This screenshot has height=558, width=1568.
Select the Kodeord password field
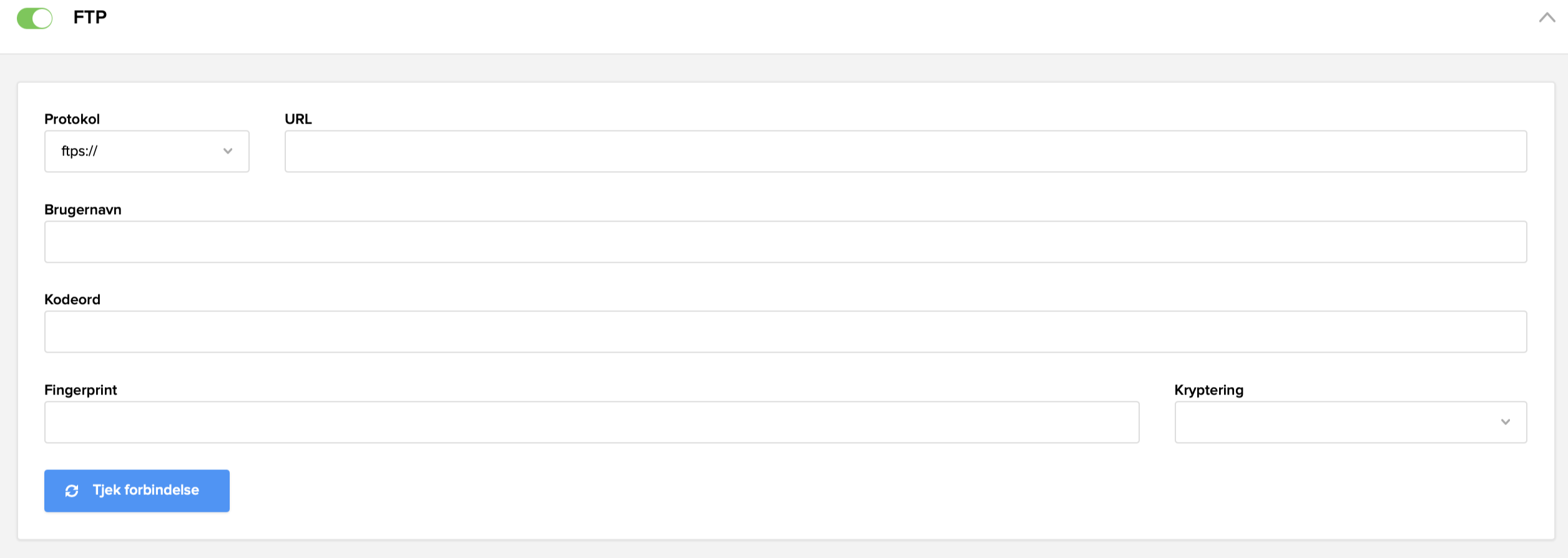(785, 331)
